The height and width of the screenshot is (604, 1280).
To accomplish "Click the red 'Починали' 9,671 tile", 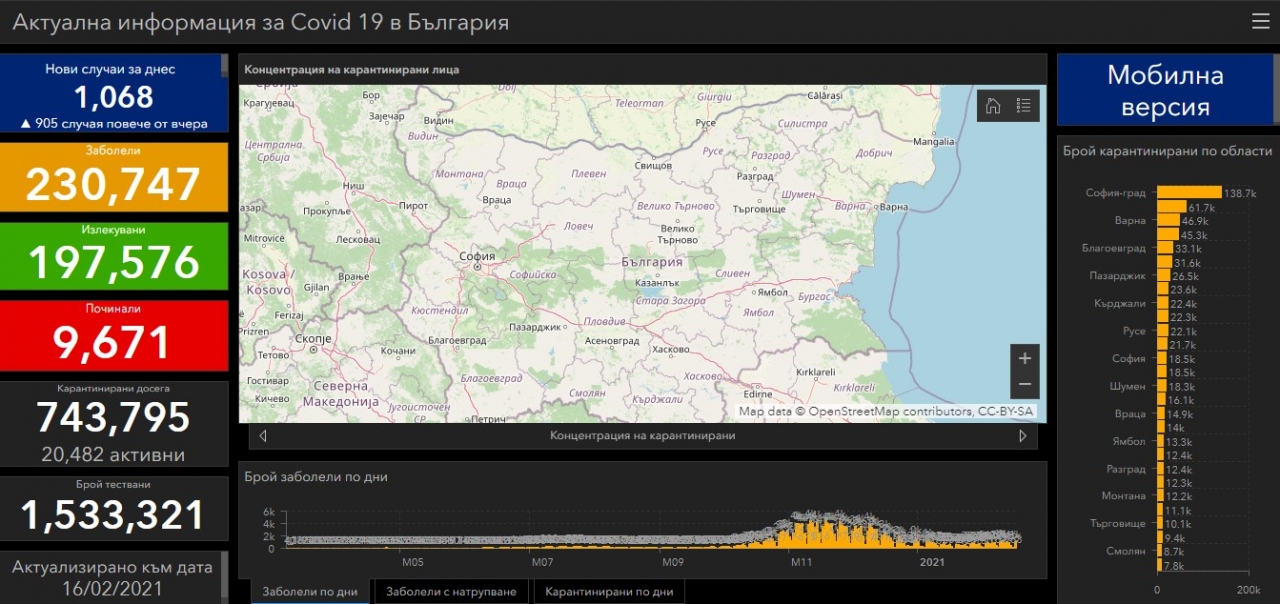I will click(x=114, y=335).
